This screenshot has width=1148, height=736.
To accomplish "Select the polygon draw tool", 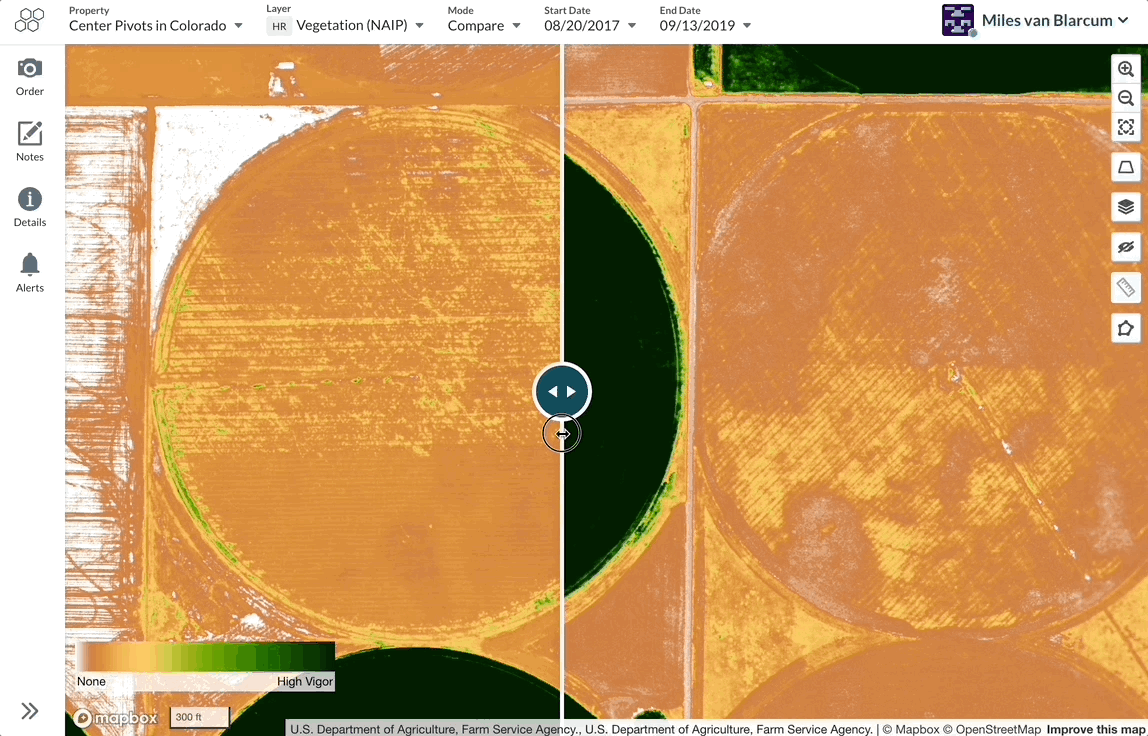I will click(1126, 328).
